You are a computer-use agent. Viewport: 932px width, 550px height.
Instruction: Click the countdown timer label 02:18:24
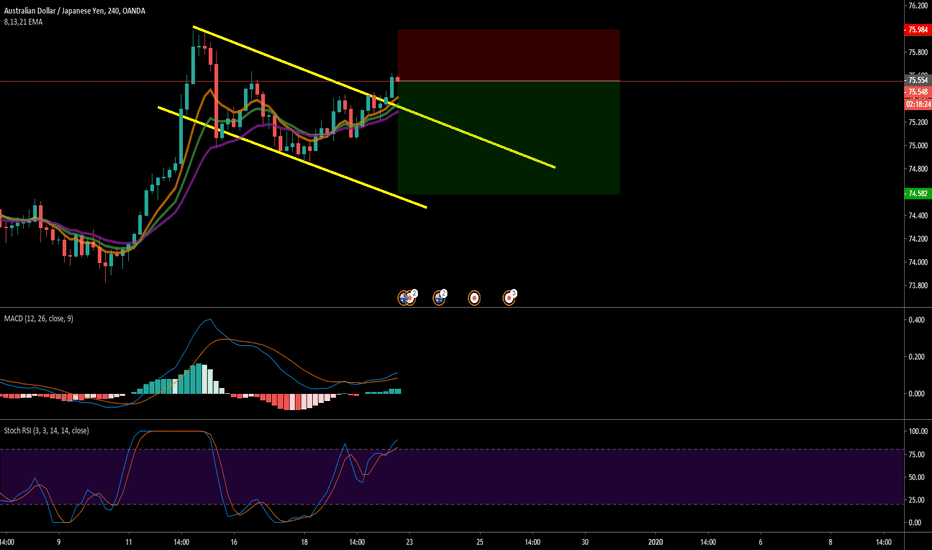(x=916, y=102)
